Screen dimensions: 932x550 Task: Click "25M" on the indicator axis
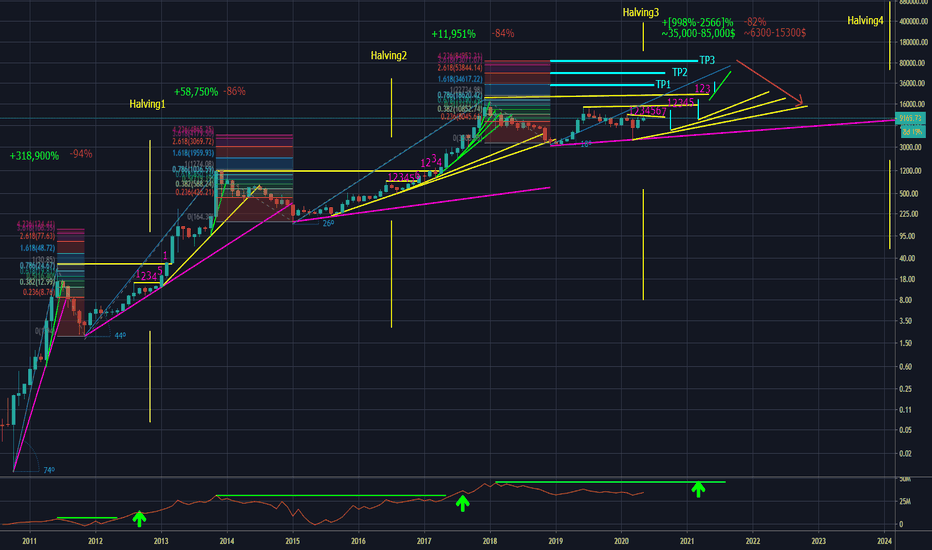[x=905, y=502]
